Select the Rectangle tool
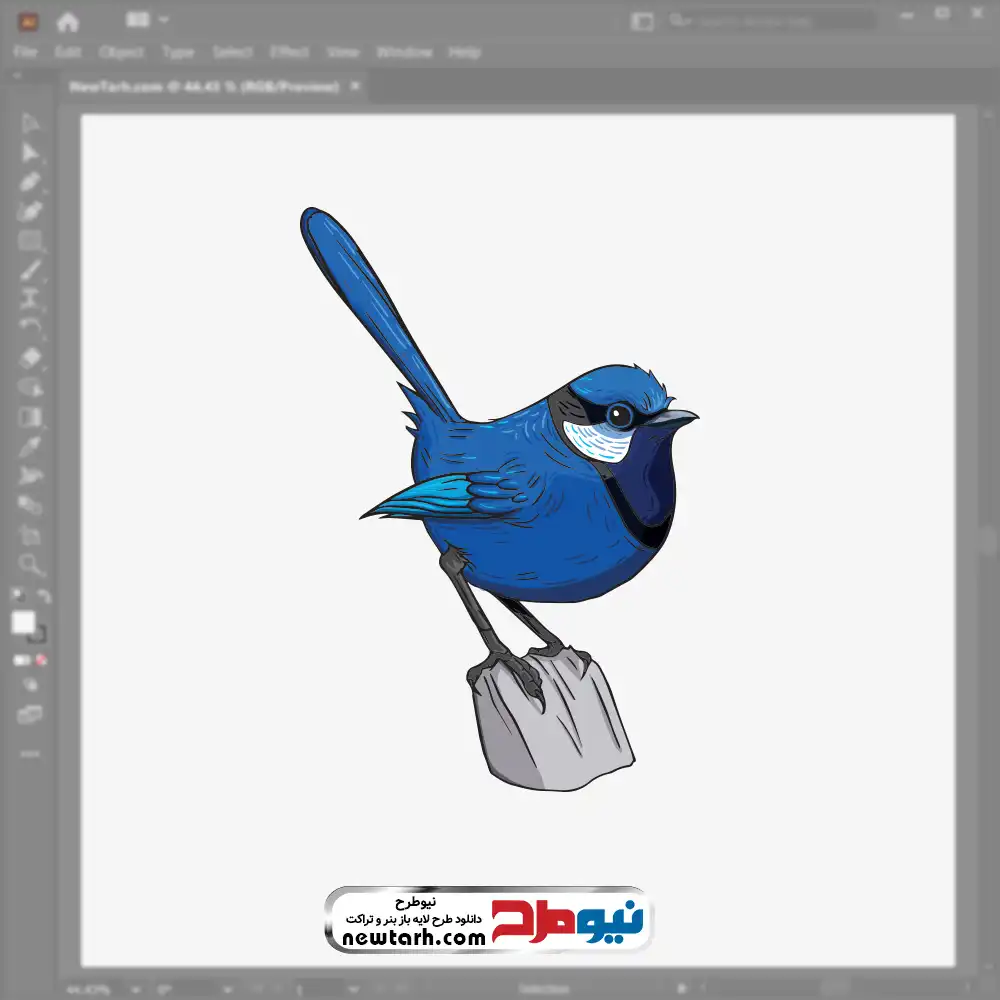The width and height of the screenshot is (1000, 1000). coord(30,240)
